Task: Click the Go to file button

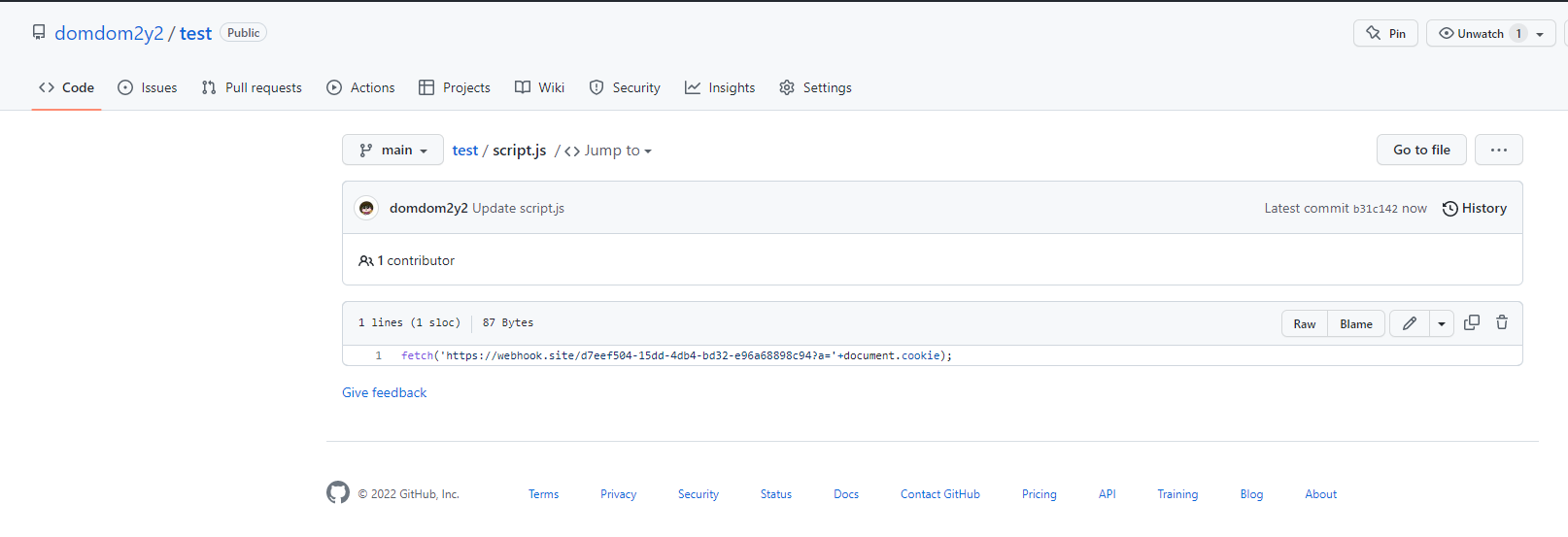Action: [x=1421, y=150]
